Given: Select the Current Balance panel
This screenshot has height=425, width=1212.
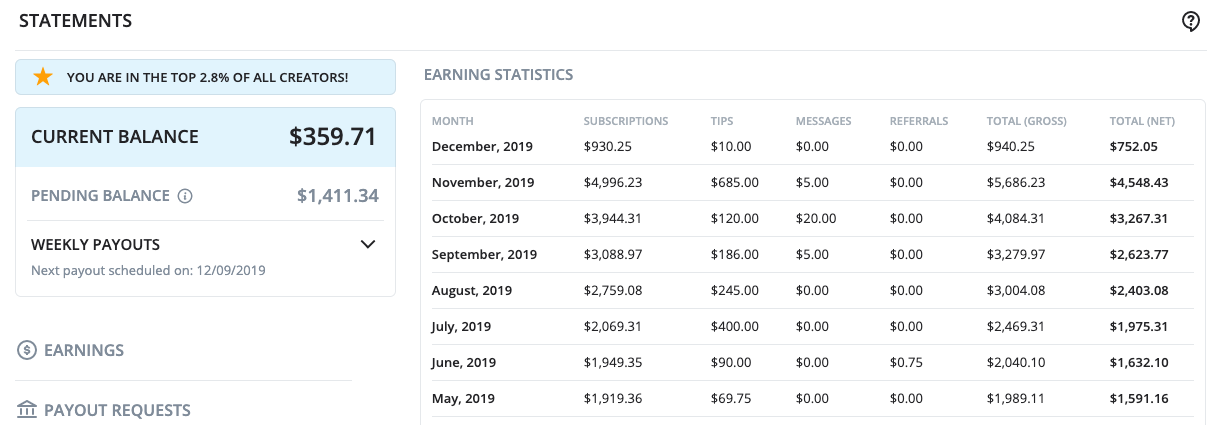Looking at the screenshot, I should [205, 137].
